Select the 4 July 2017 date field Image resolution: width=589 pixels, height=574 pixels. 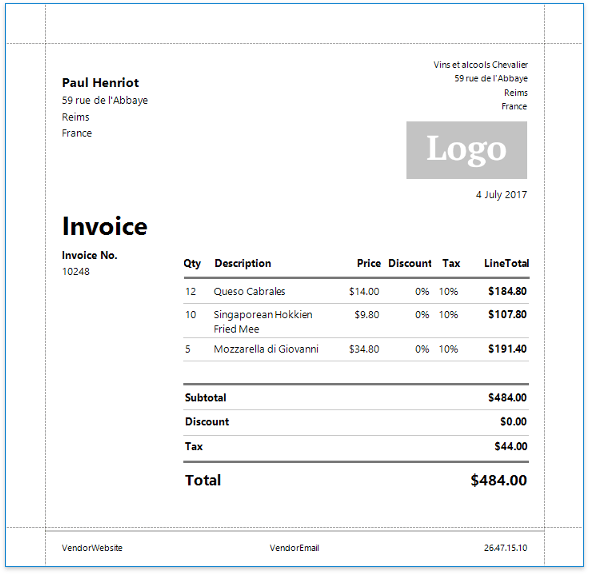point(501,195)
